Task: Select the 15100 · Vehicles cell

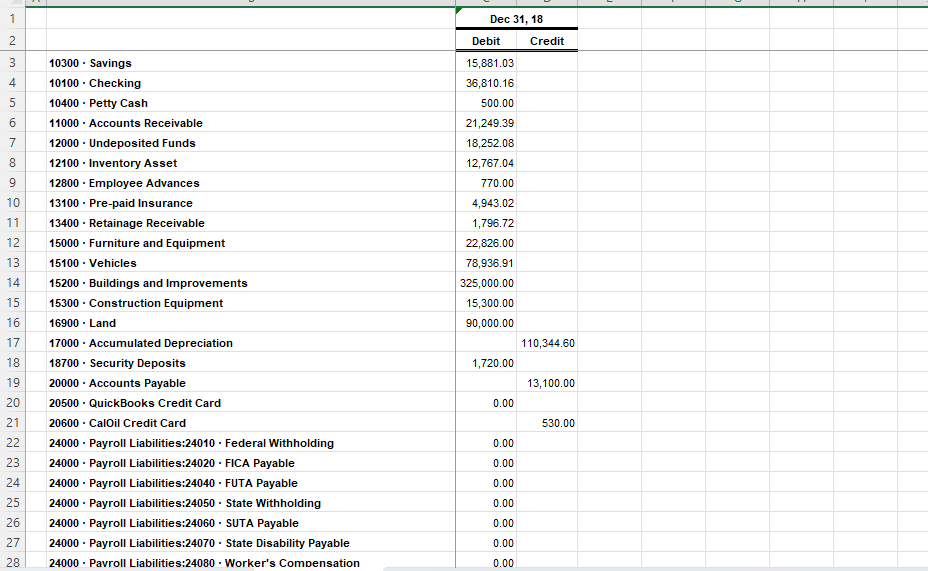Action: point(251,263)
